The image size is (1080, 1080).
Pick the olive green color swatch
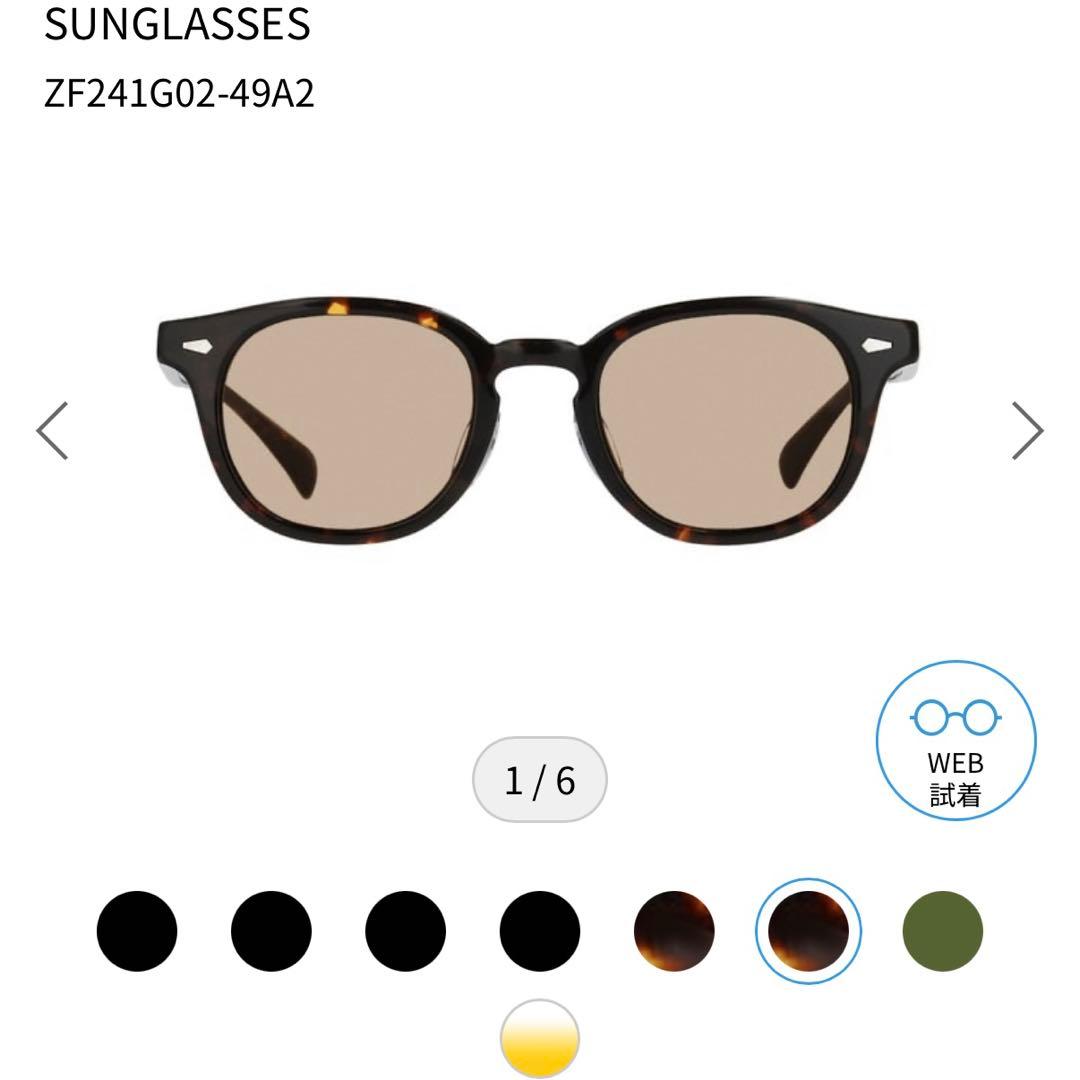coord(943,931)
